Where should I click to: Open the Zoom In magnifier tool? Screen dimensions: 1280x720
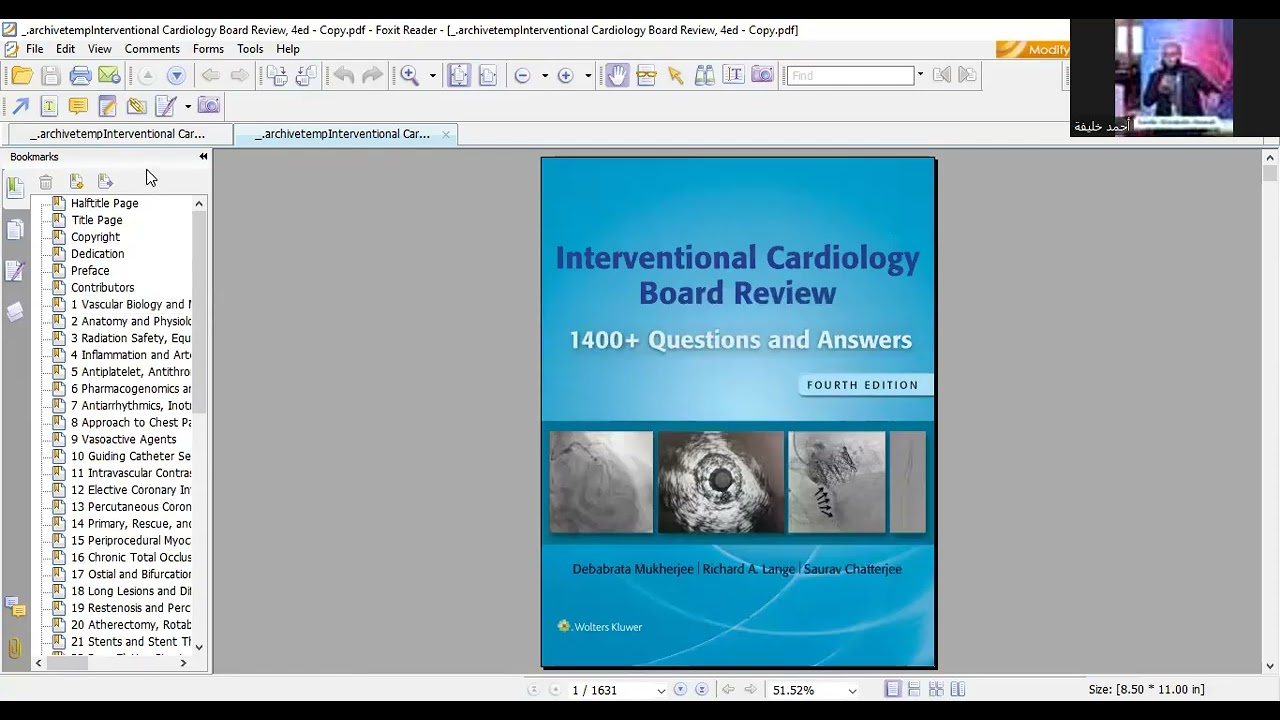click(x=410, y=75)
